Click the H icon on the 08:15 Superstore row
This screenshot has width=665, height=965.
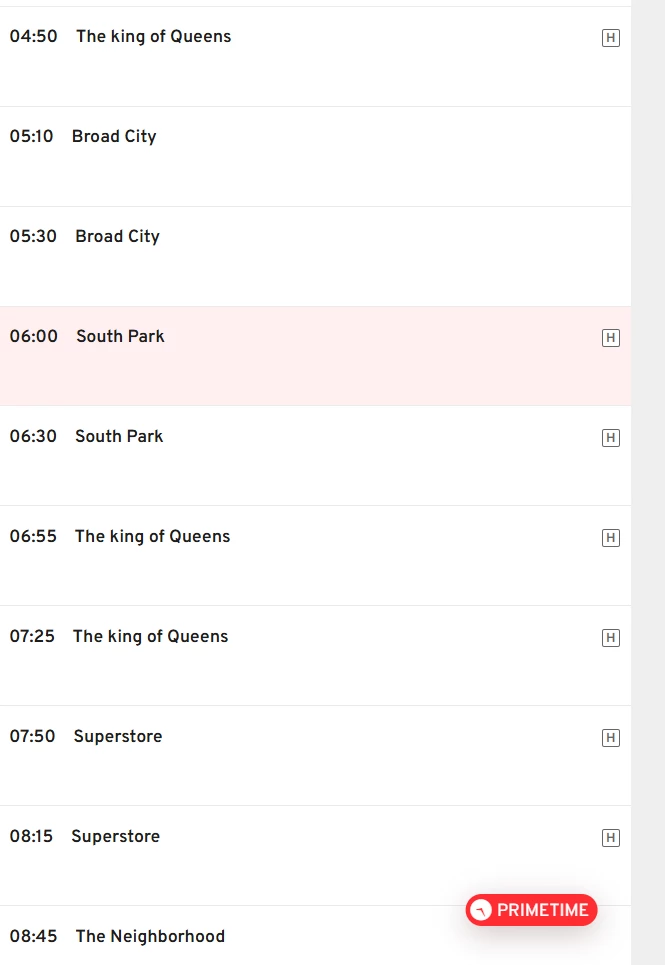pyautogui.click(x=610, y=838)
